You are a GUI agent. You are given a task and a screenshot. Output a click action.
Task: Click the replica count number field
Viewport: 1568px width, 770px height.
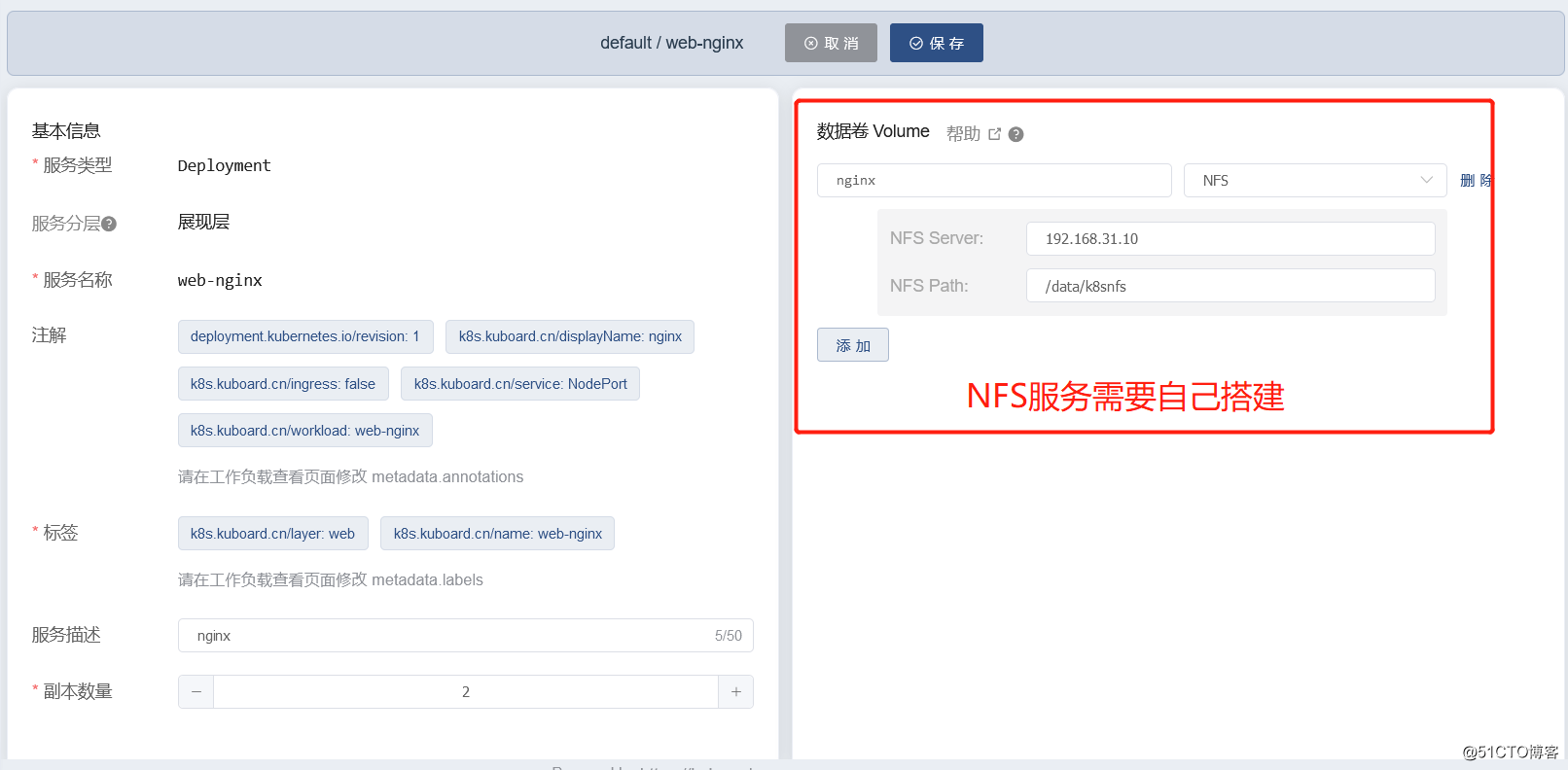click(466, 691)
